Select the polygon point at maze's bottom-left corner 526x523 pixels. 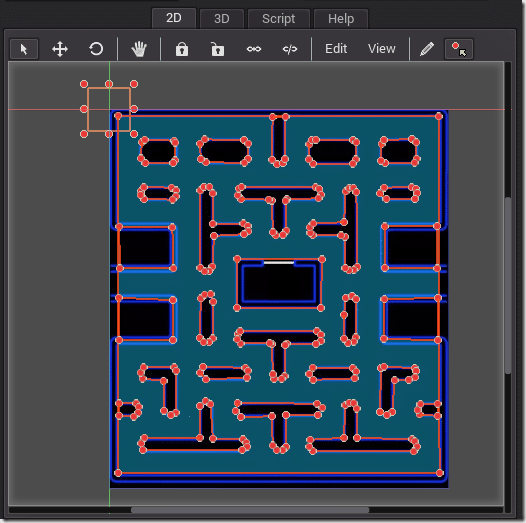click(x=118, y=473)
